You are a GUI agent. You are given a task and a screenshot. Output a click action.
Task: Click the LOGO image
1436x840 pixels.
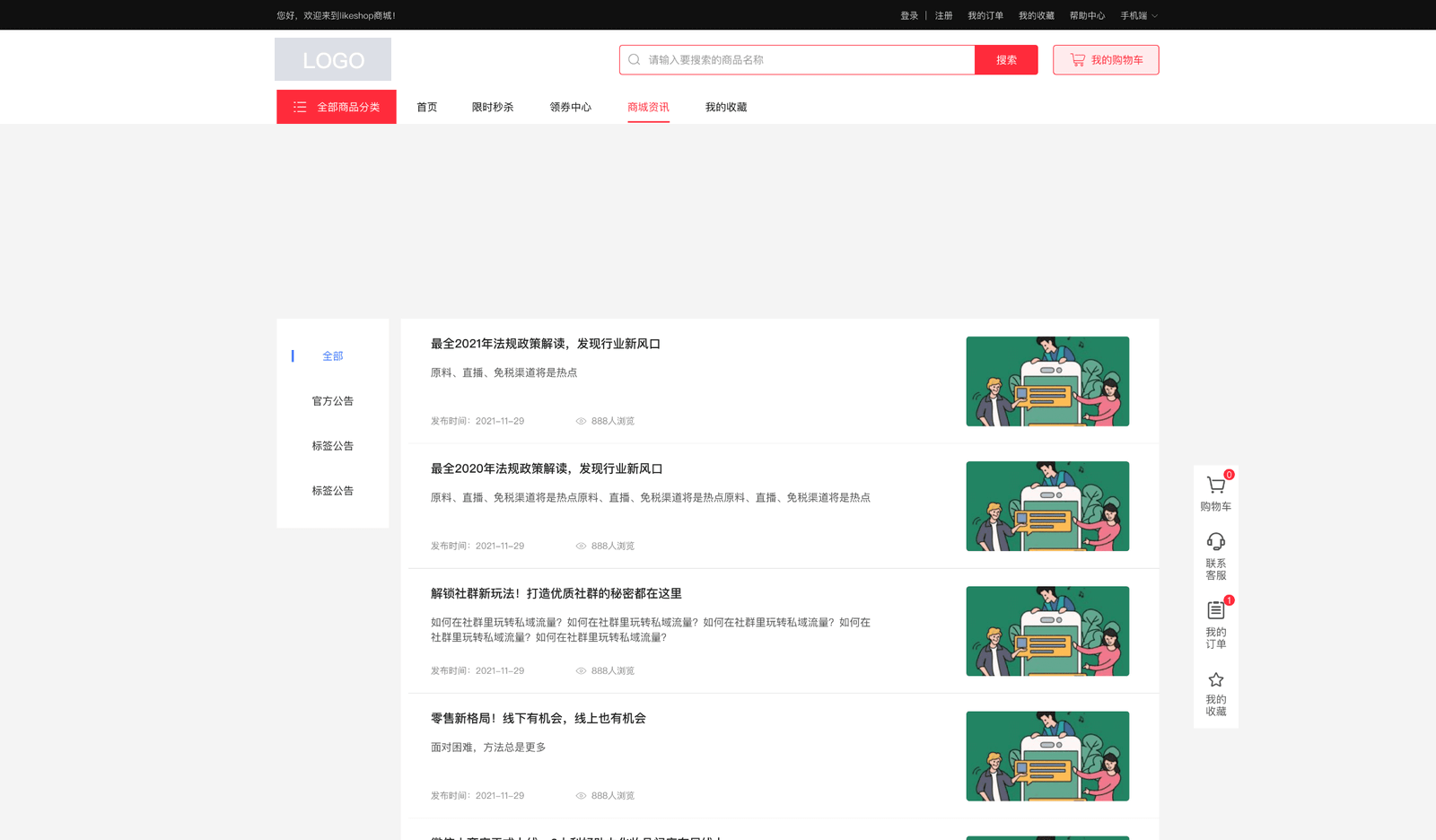click(x=333, y=59)
